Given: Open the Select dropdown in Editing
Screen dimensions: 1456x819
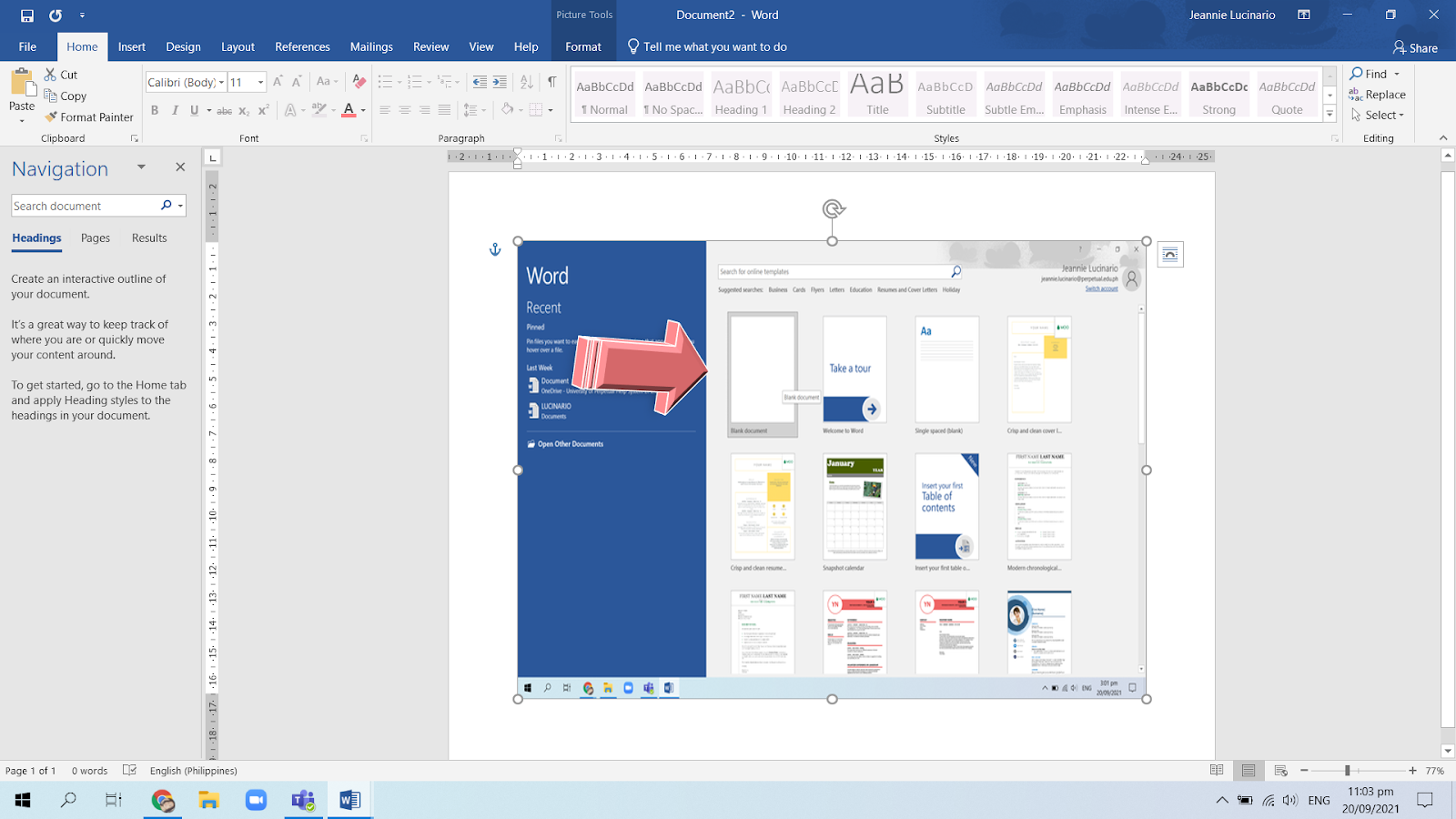Looking at the screenshot, I should click(x=1379, y=116).
